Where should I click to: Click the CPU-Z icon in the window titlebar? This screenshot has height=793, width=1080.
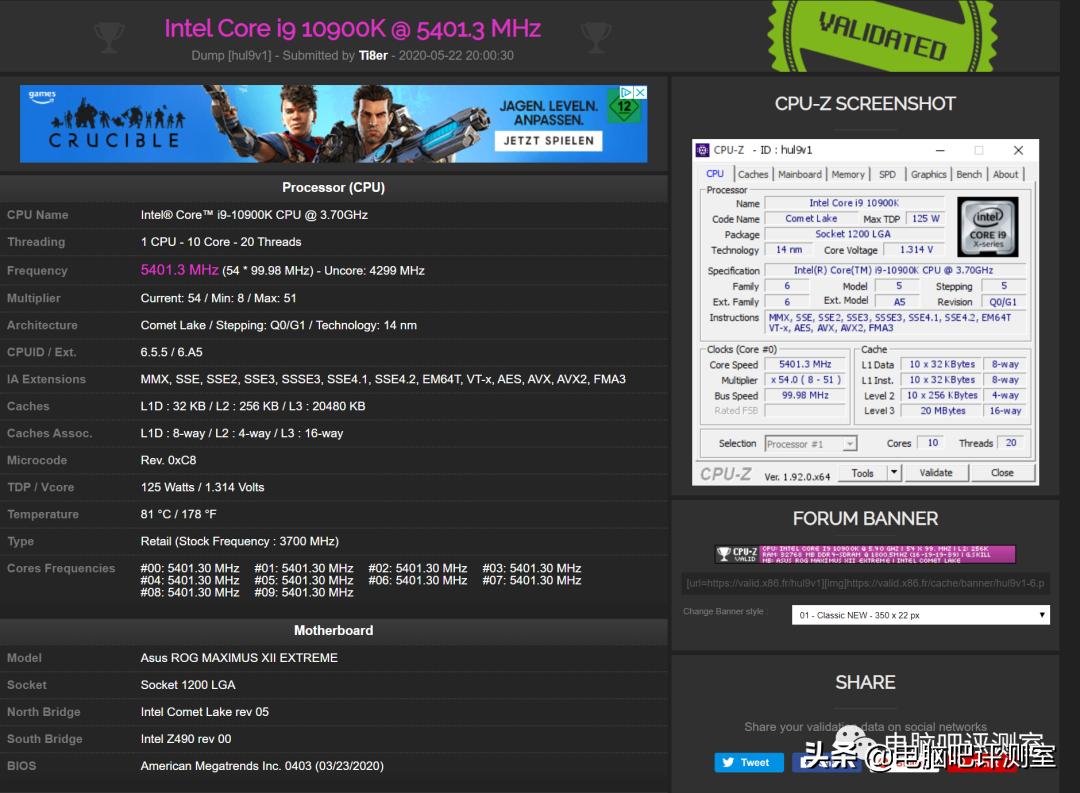pos(701,149)
